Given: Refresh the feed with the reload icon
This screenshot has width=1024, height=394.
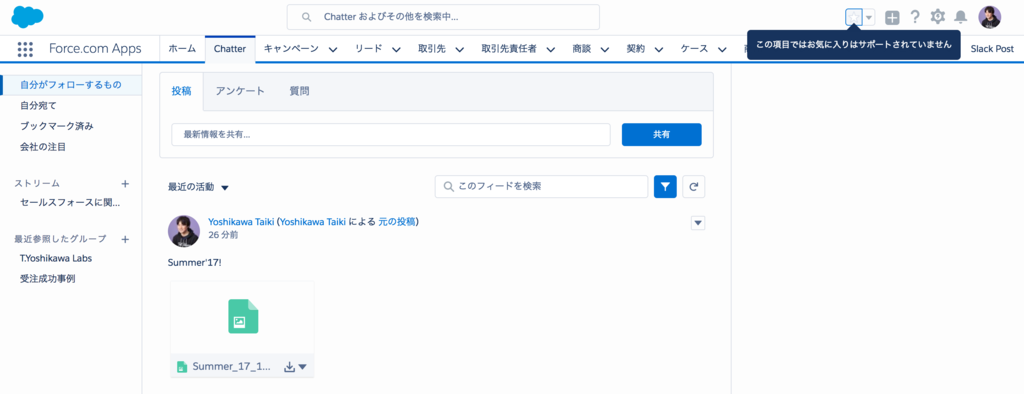Looking at the screenshot, I should pyautogui.click(x=694, y=187).
